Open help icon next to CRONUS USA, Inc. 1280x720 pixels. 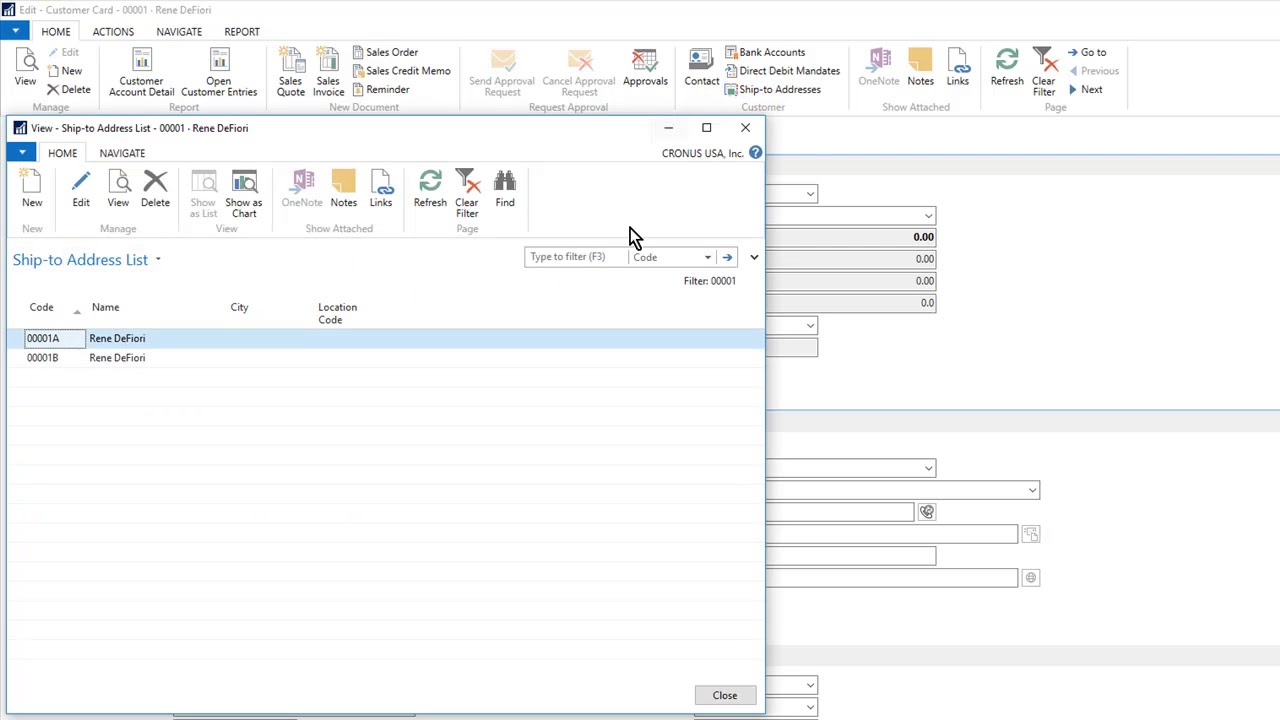pos(755,153)
